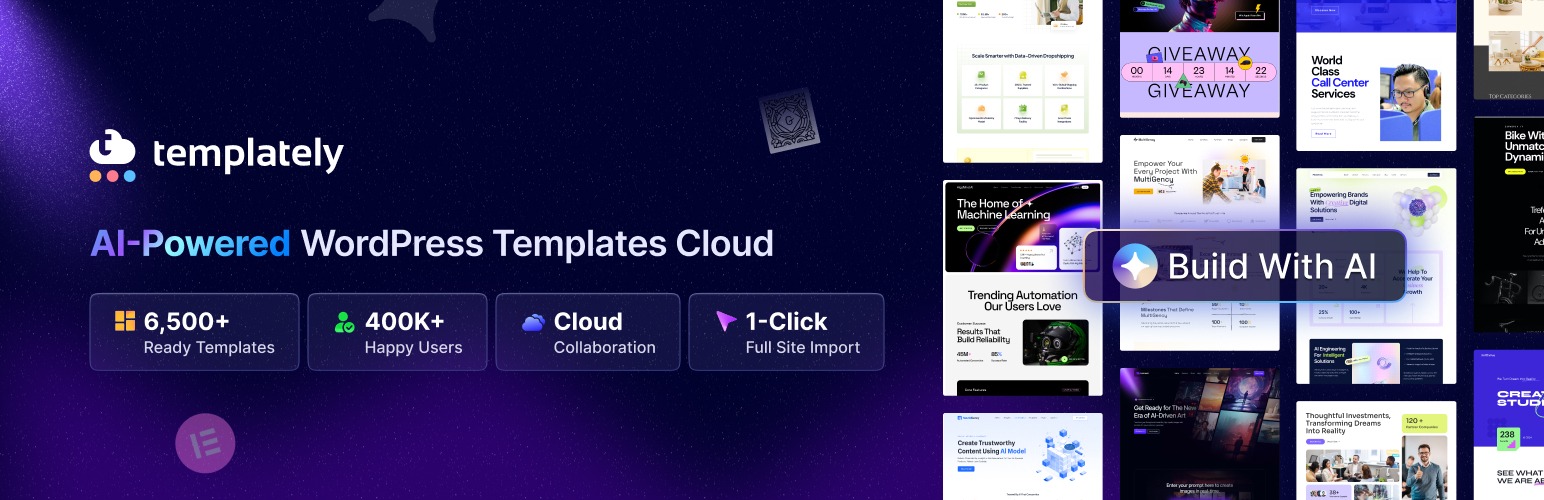Click the orange grid icon beside 6,500+
Viewport: 1544px width, 500px height.
click(x=125, y=321)
